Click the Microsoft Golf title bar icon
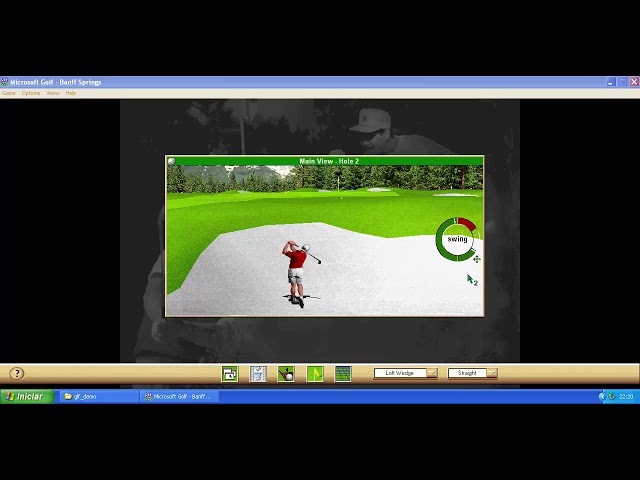640x480 pixels. 5,82
